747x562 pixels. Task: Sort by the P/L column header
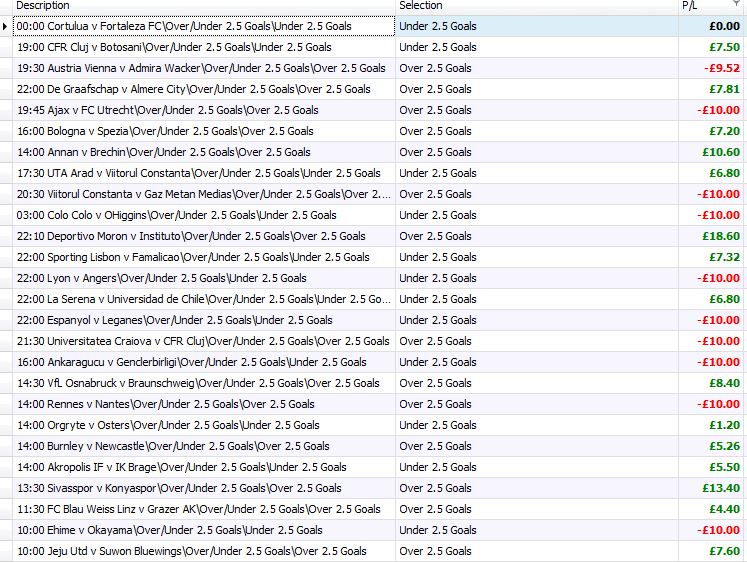coord(712,6)
